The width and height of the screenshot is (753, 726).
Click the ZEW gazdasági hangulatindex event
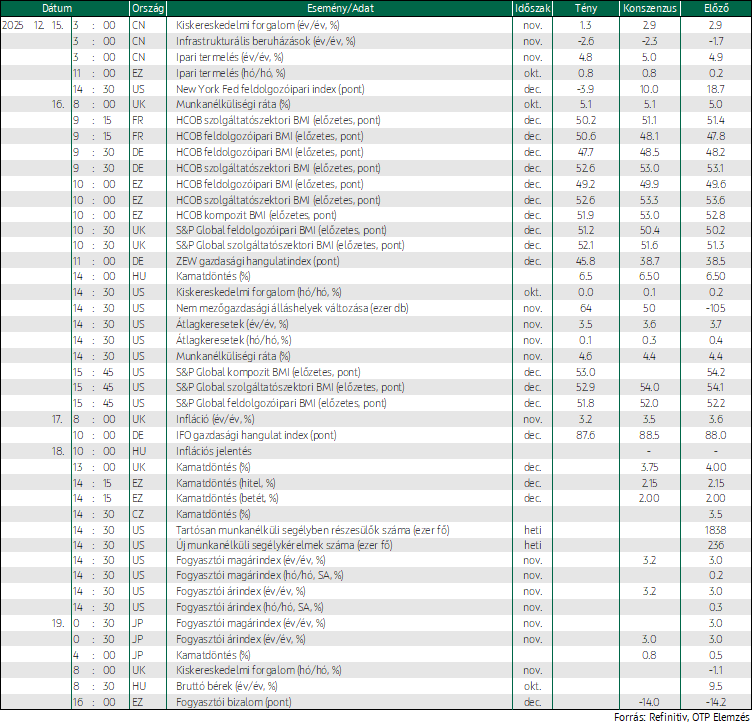point(257,261)
